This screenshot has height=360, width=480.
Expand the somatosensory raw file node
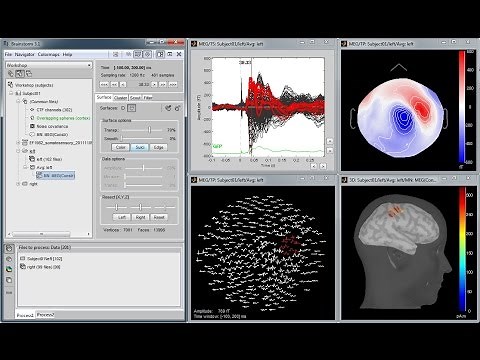pos(18,143)
